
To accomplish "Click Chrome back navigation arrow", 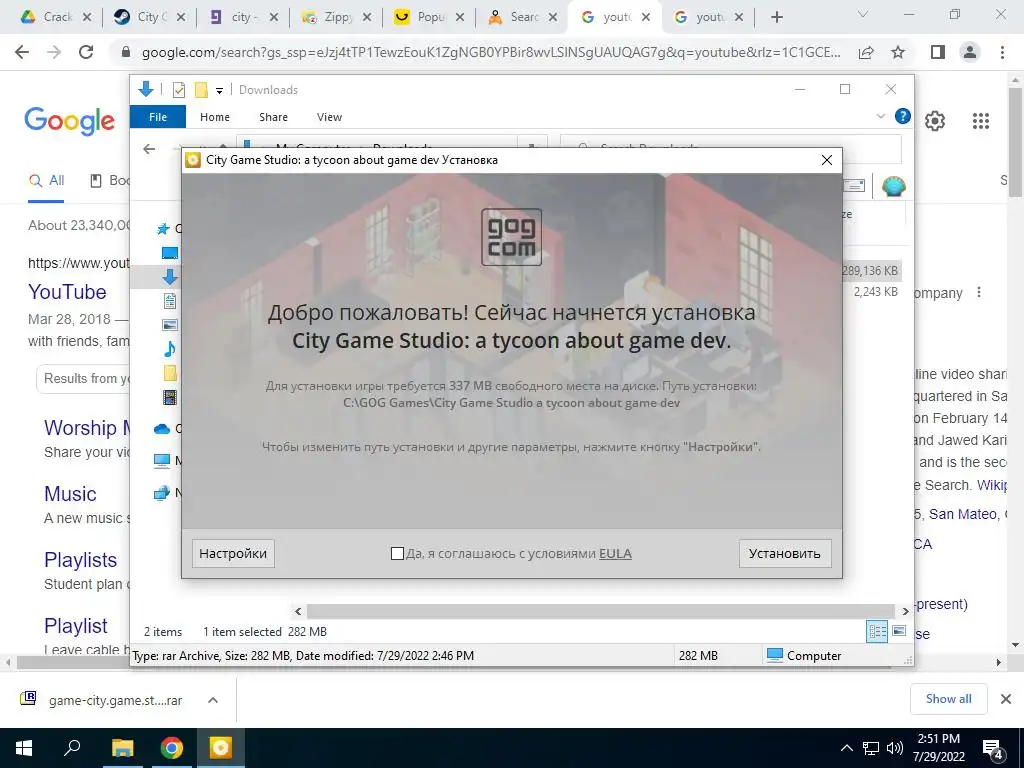I will coord(22,52).
